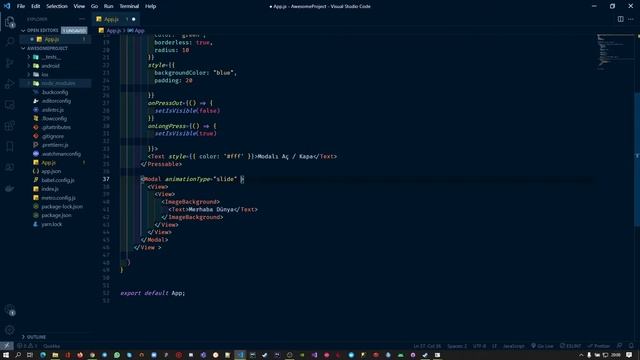Image resolution: width=640 pixels, height=360 pixels.
Task: Change indentation via Spaces: 2
Action: 457,346
